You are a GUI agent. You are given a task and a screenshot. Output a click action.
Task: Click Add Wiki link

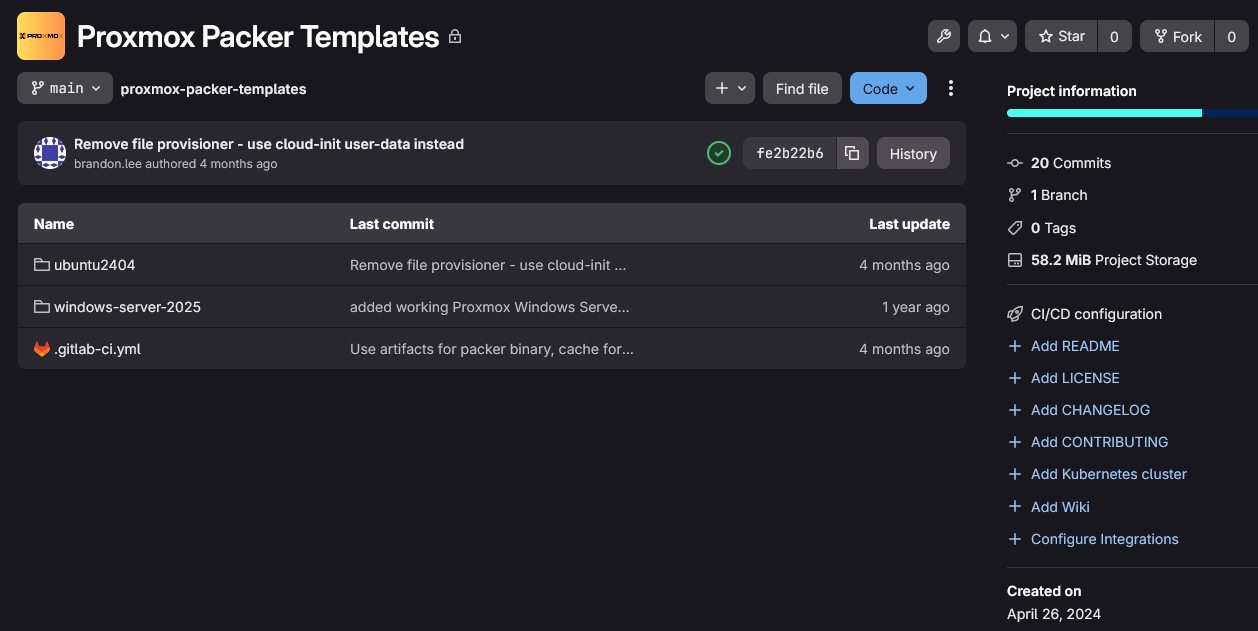pos(1060,507)
